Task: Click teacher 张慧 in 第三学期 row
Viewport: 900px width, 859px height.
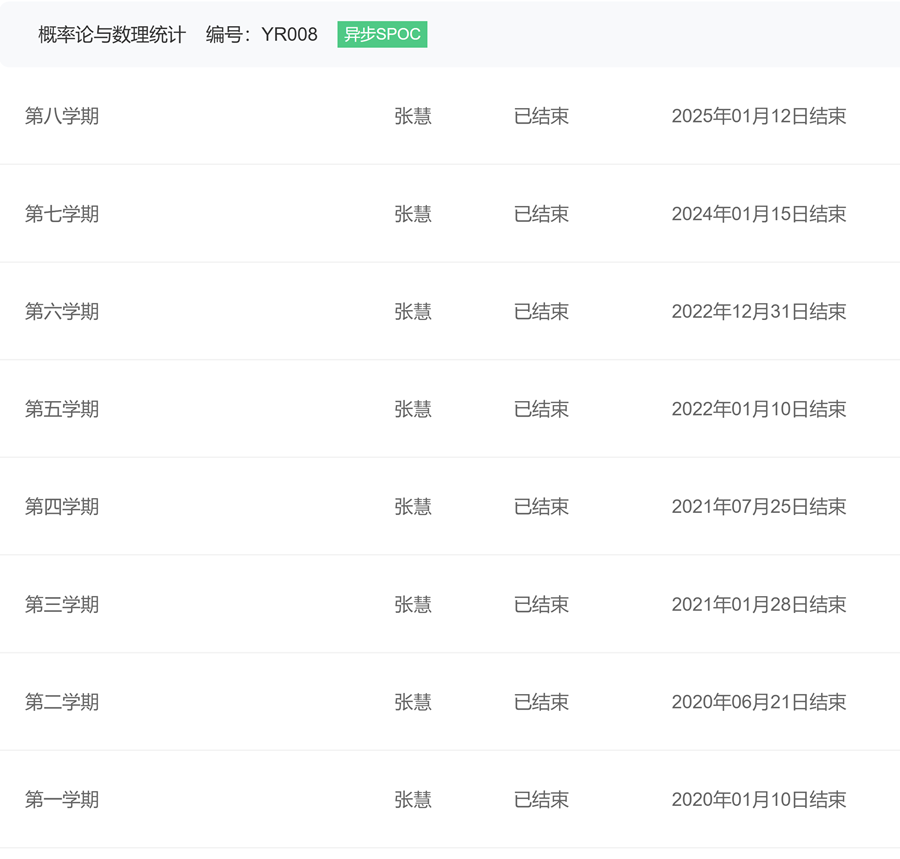Action: click(413, 604)
